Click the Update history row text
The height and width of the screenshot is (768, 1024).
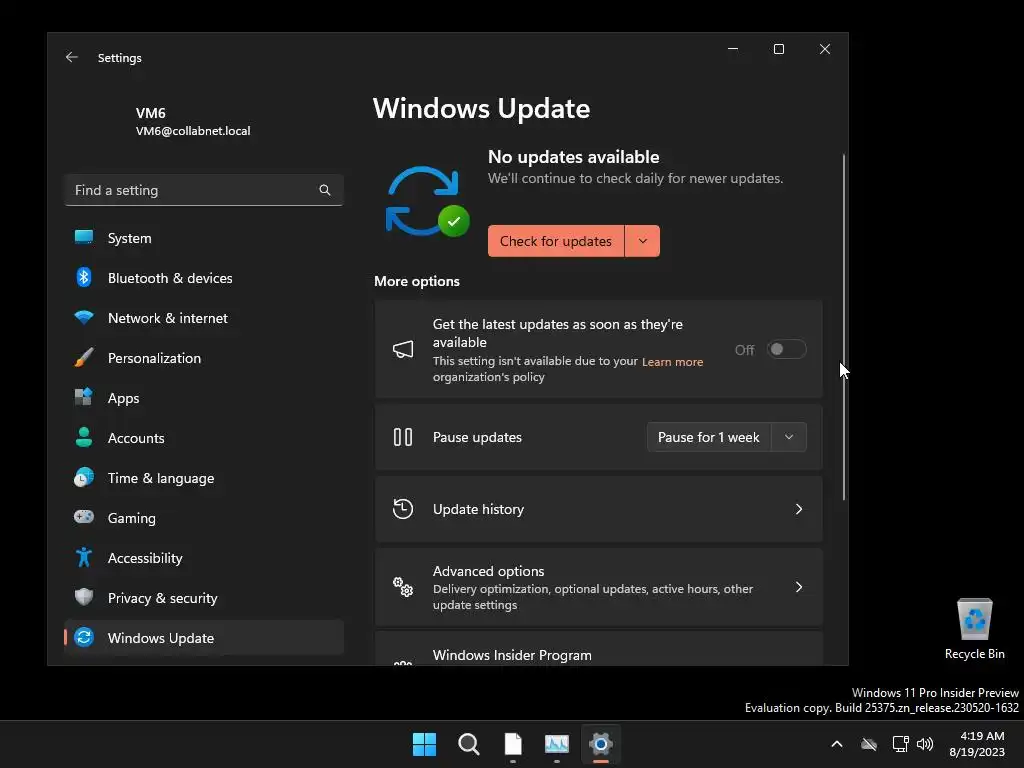coord(478,509)
